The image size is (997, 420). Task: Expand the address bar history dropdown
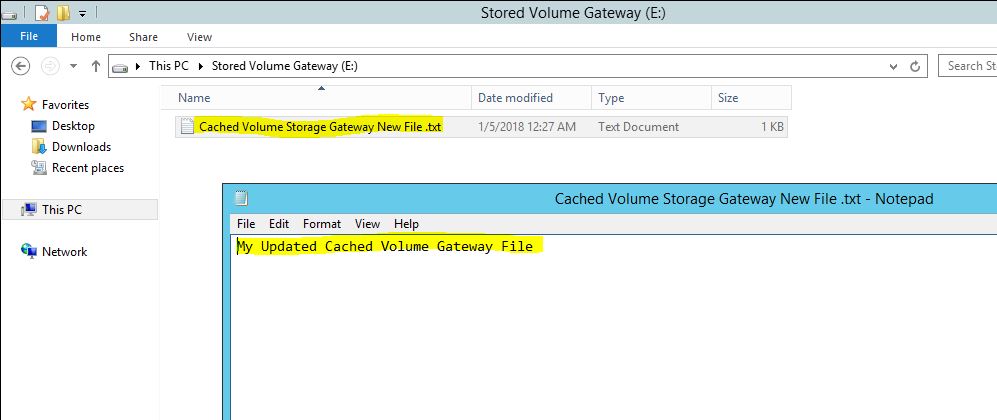click(893, 66)
